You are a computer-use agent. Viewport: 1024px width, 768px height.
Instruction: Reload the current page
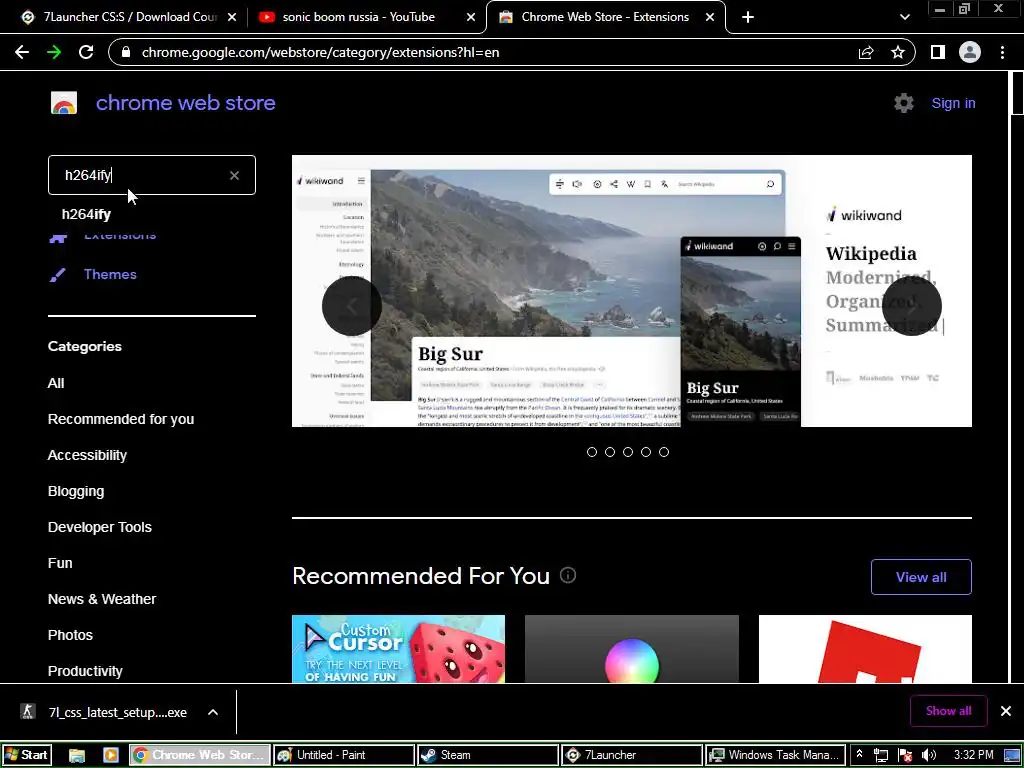(86, 52)
